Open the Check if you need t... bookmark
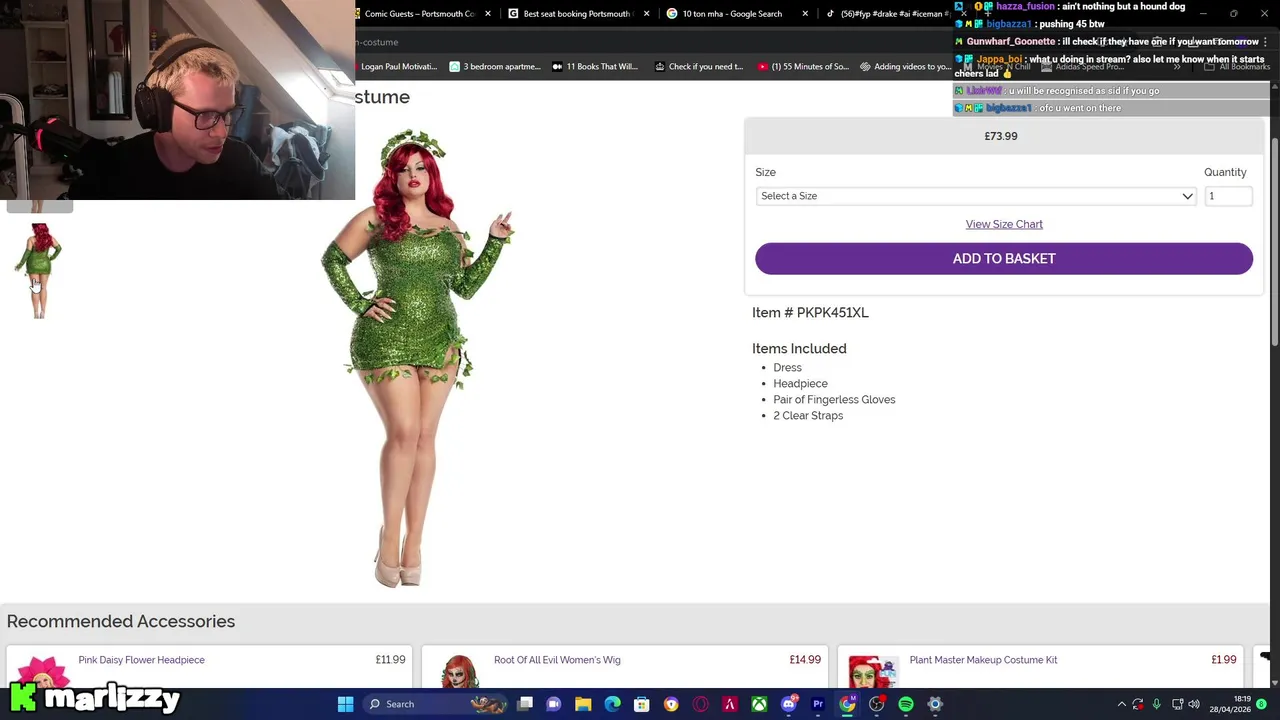 tap(699, 67)
